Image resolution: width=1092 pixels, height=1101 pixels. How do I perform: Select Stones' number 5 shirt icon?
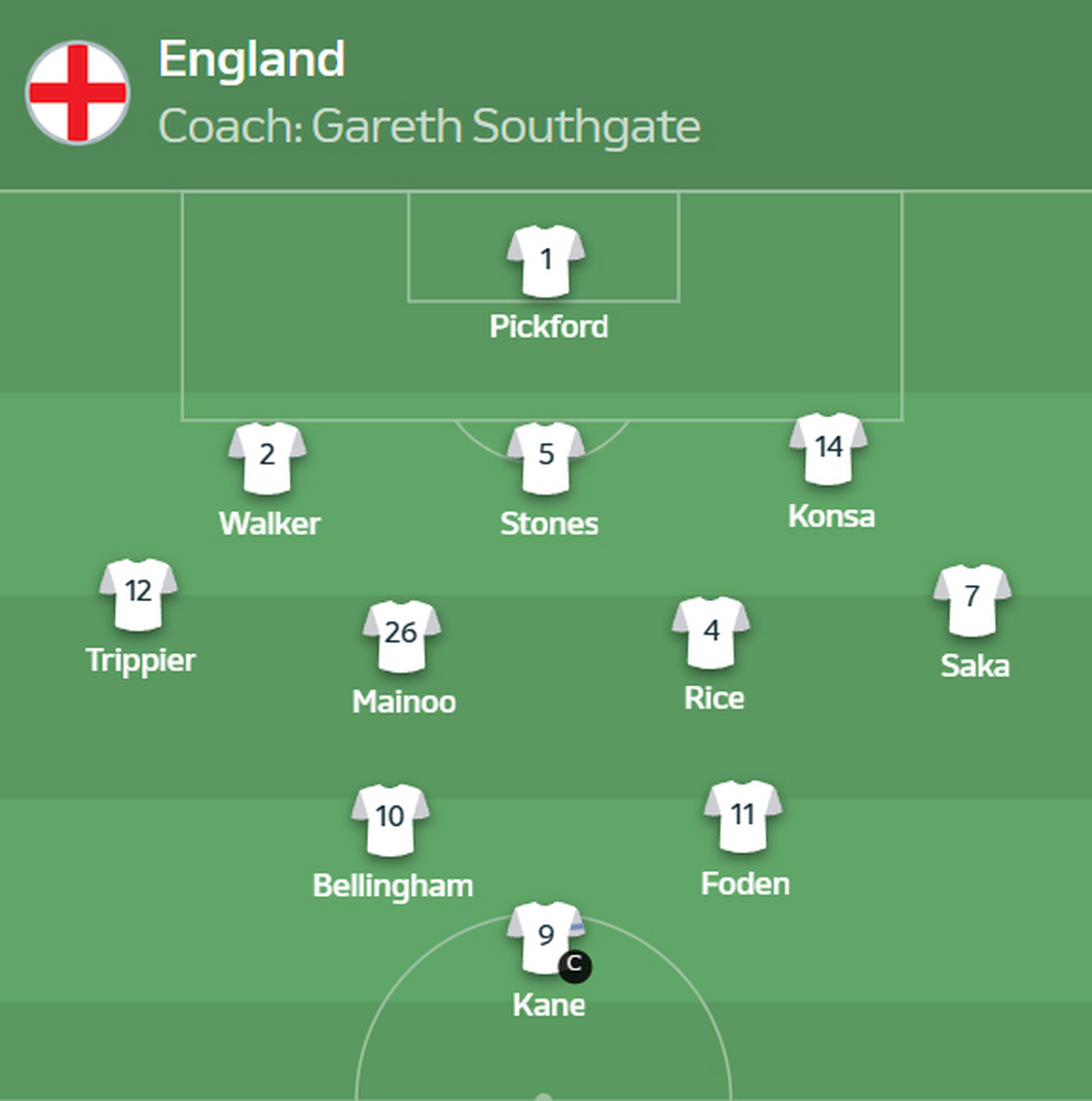pos(546,458)
